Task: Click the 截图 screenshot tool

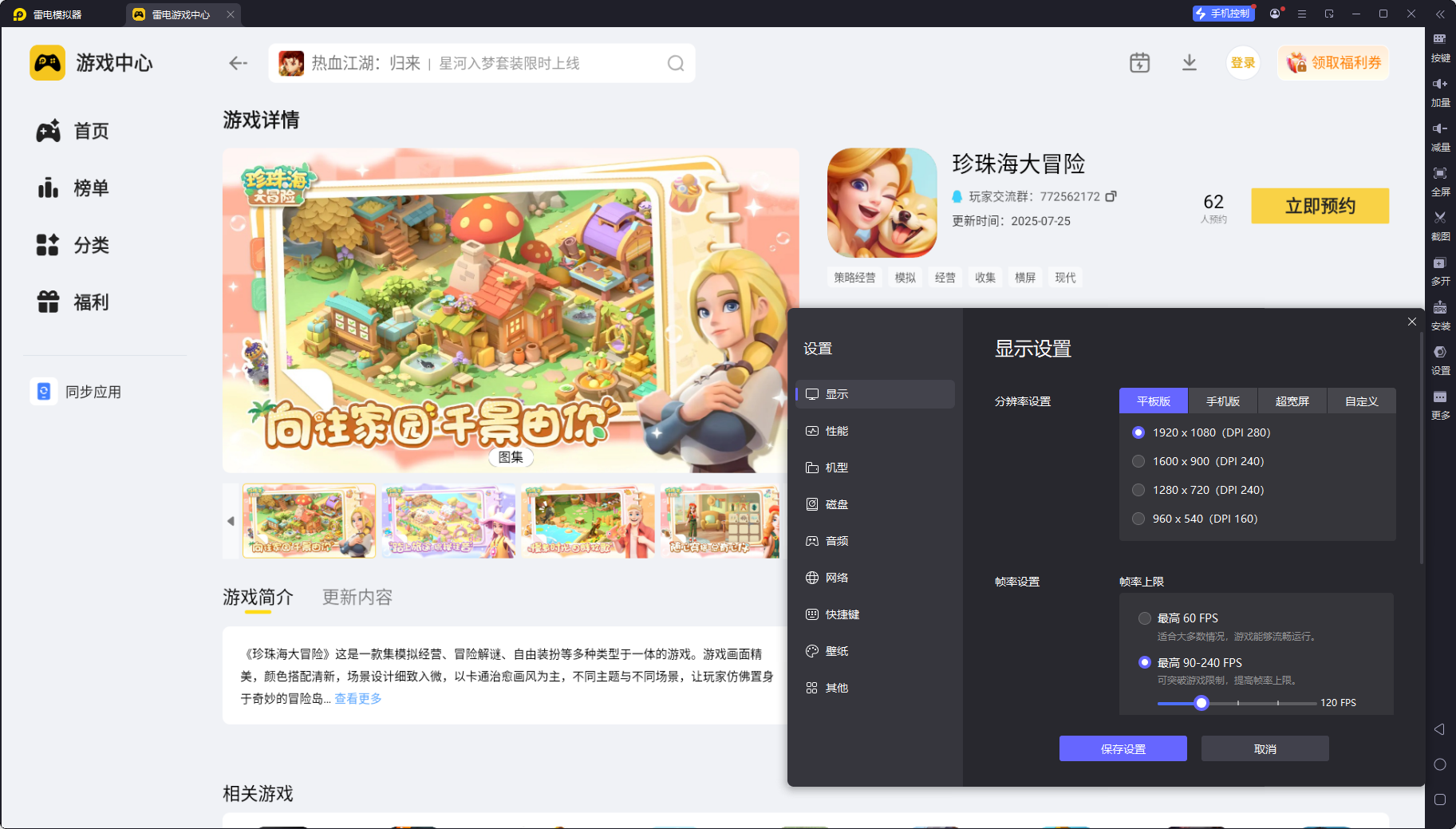Action: (1441, 226)
